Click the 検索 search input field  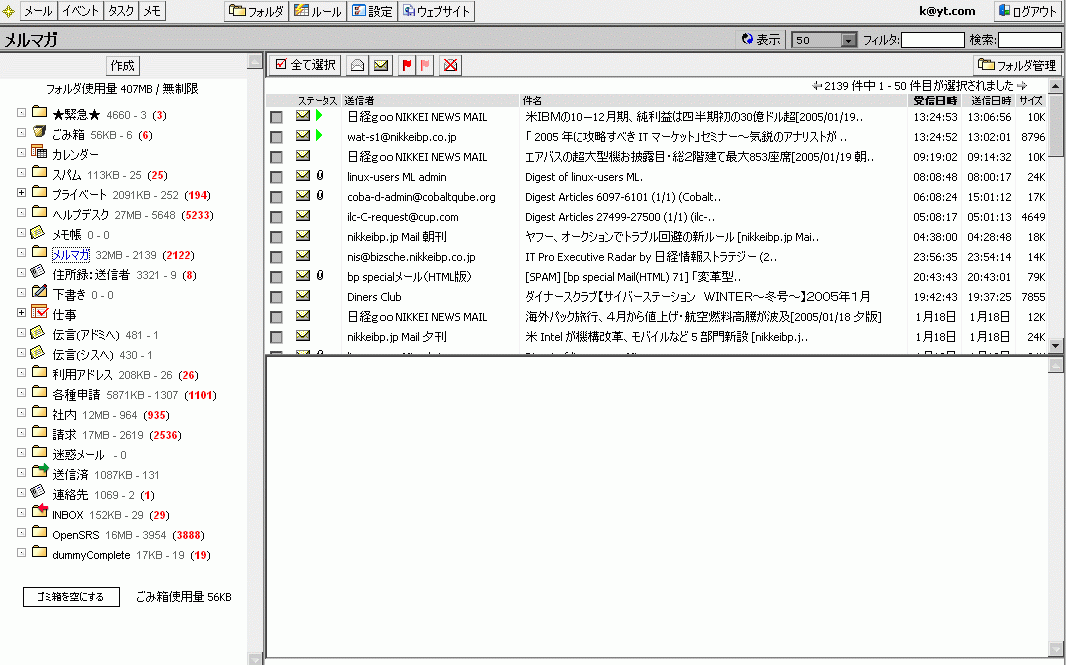(x=1029, y=41)
